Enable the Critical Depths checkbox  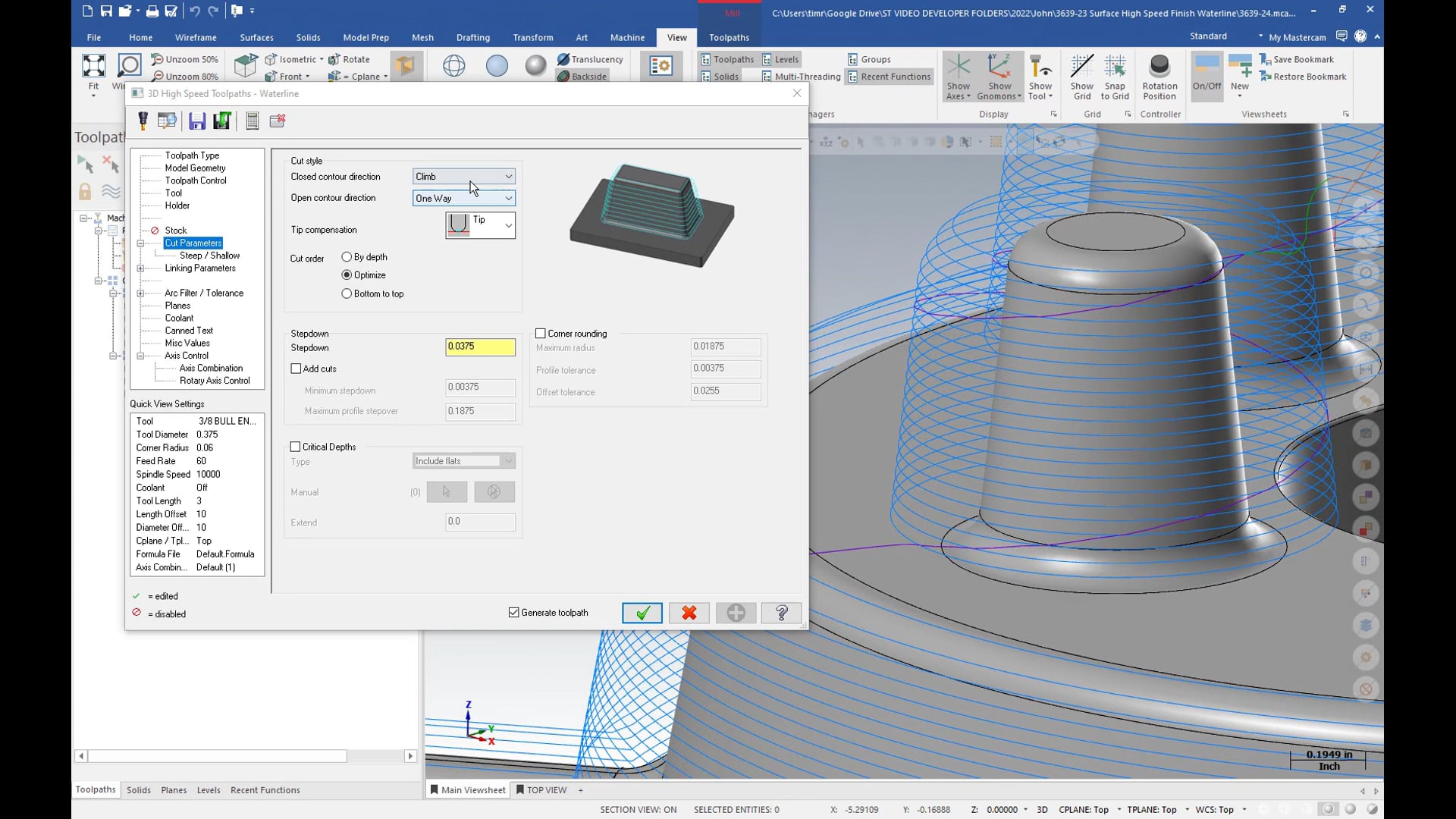(x=296, y=447)
